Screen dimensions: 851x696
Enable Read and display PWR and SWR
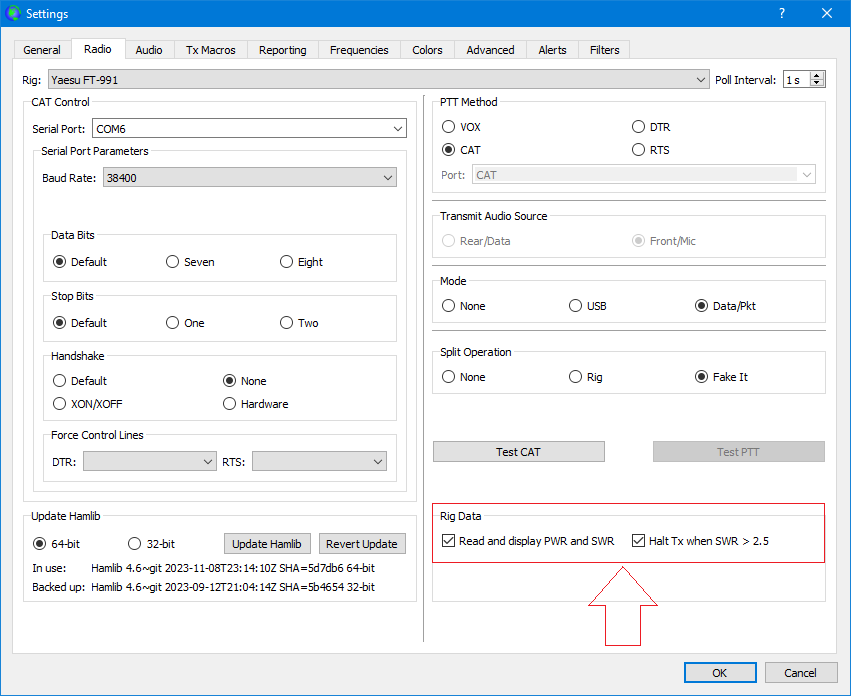[448, 541]
